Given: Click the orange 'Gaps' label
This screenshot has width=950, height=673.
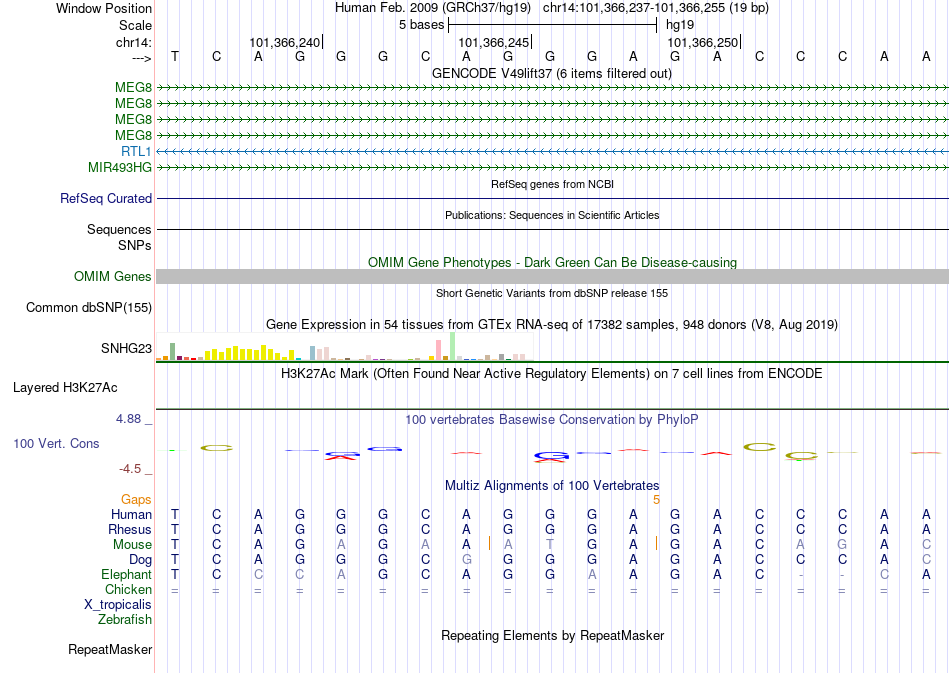Looking at the screenshot, I should pos(136,500).
